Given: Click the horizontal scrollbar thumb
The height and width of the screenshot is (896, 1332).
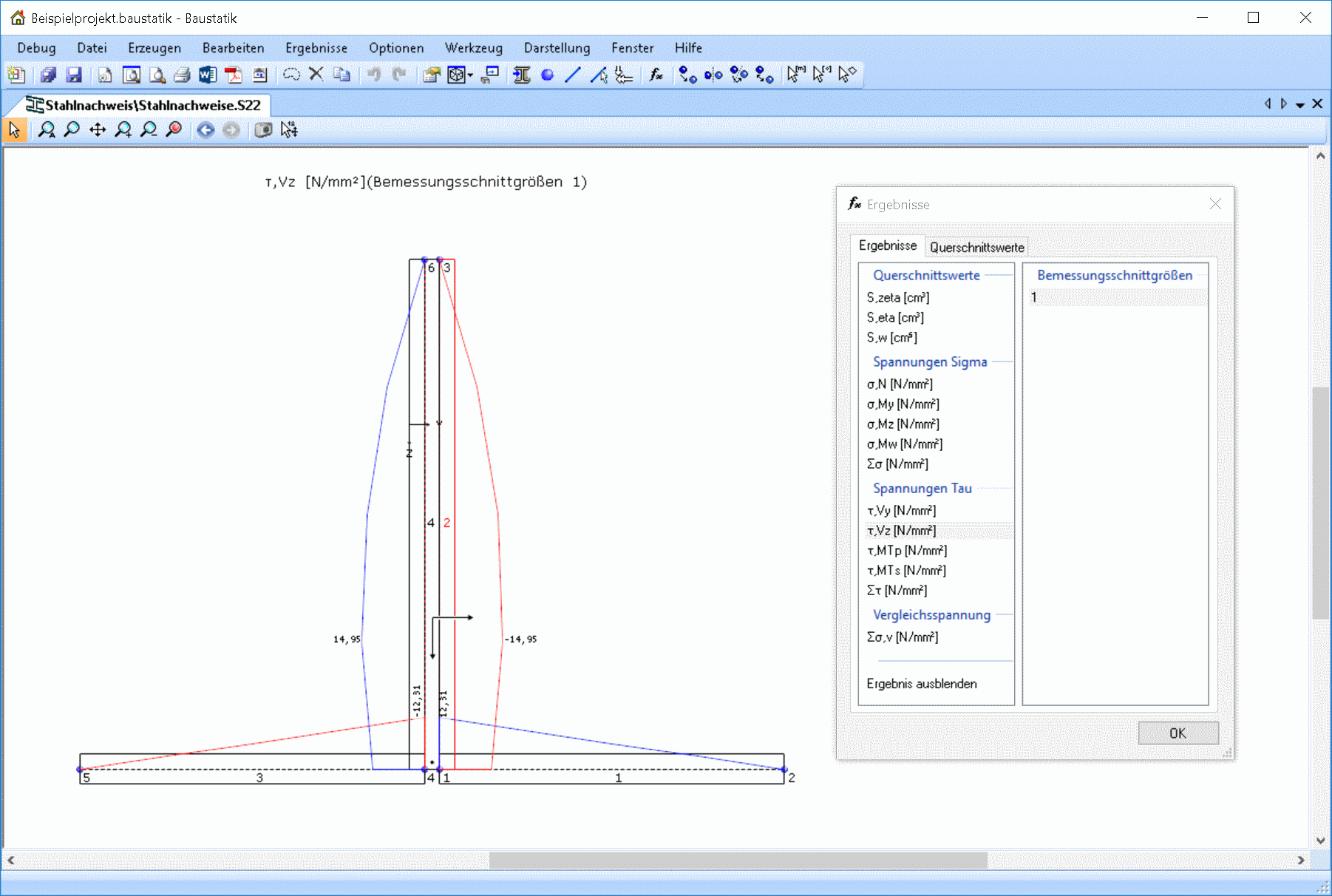Looking at the screenshot, I should 738,861.
